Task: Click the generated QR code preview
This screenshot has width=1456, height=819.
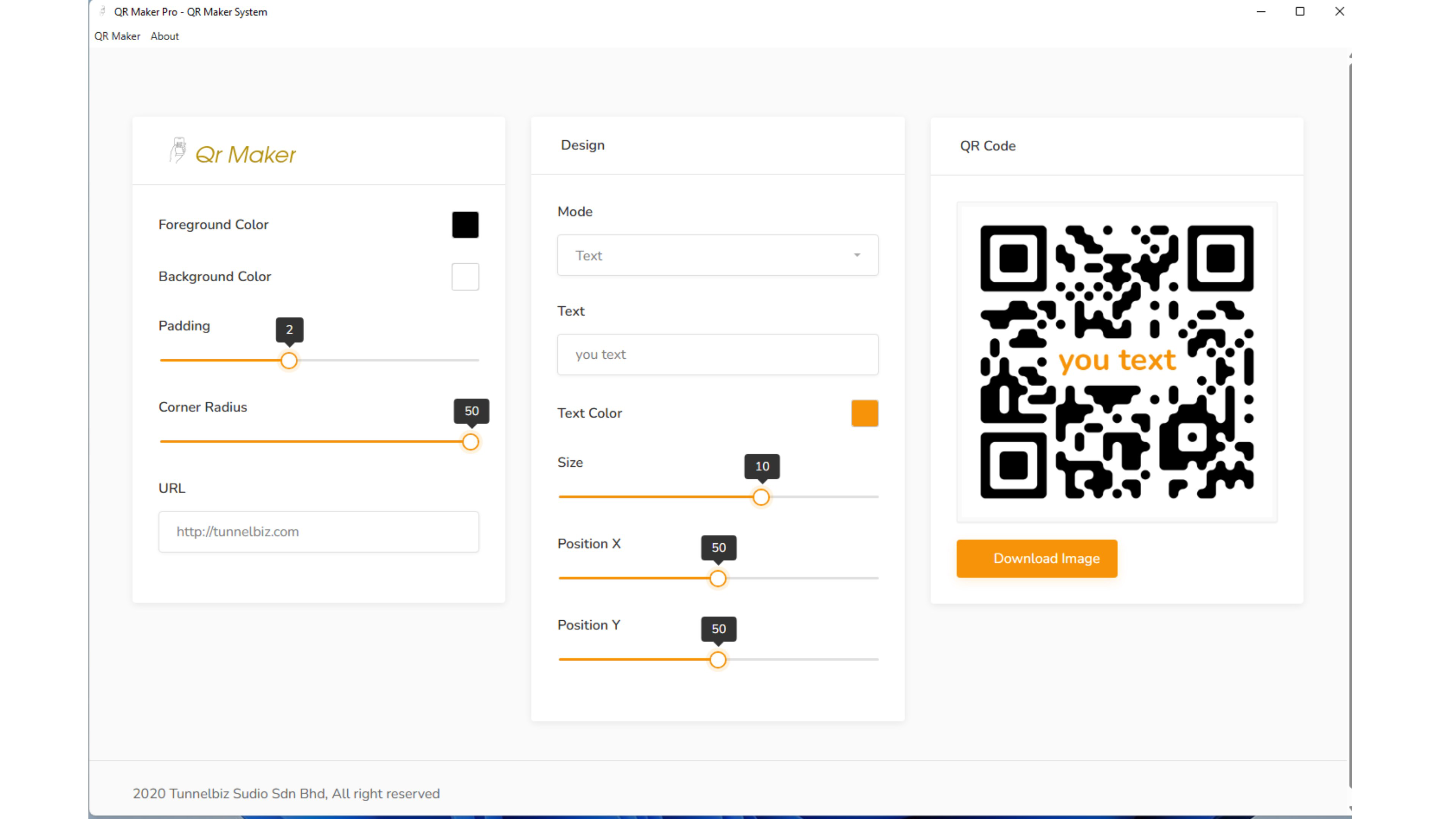Action: pyautogui.click(x=1117, y=362)
